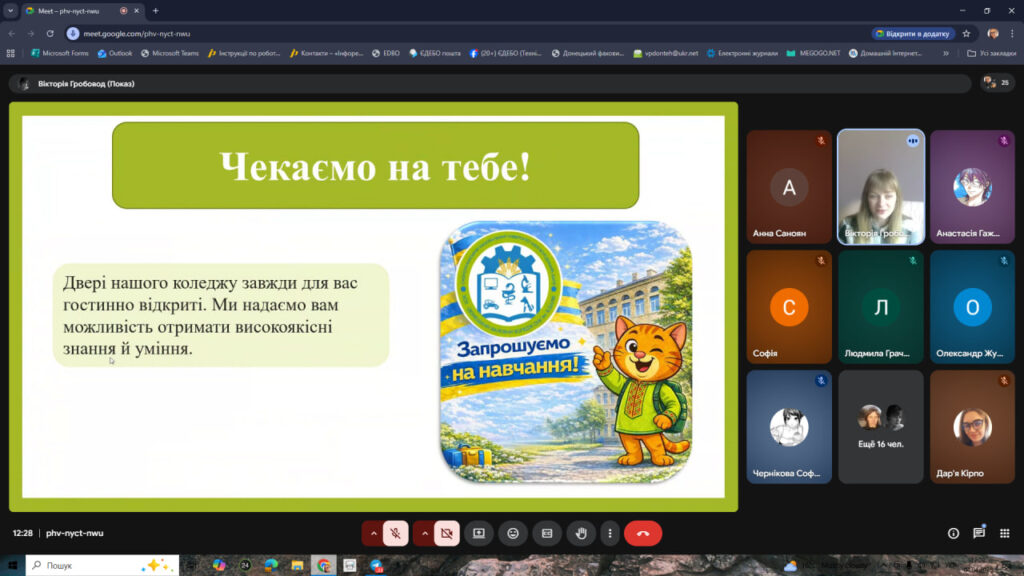Show the participants list with 25 people

pyautogui.click(x=996, y=83)
